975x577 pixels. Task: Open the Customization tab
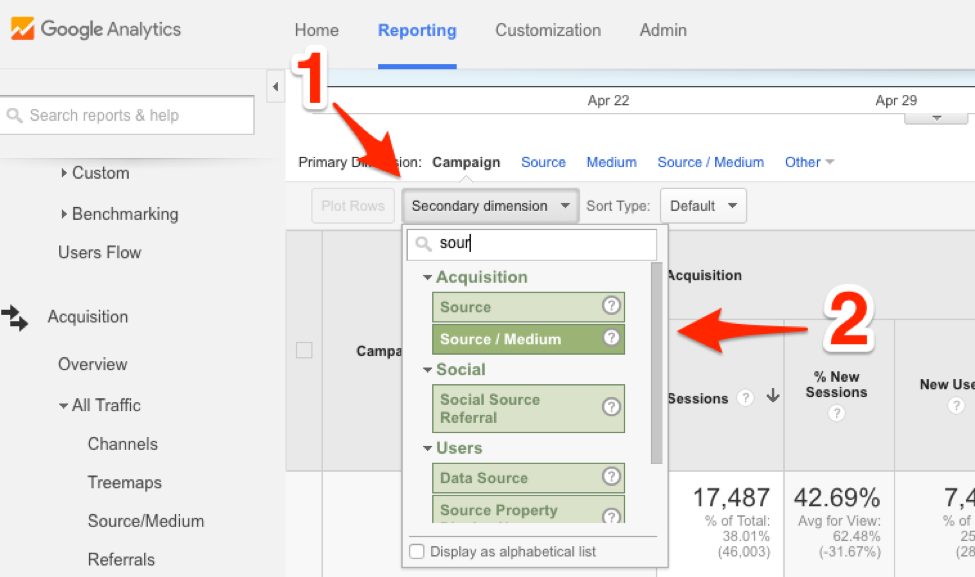click(x=547, y=30)
